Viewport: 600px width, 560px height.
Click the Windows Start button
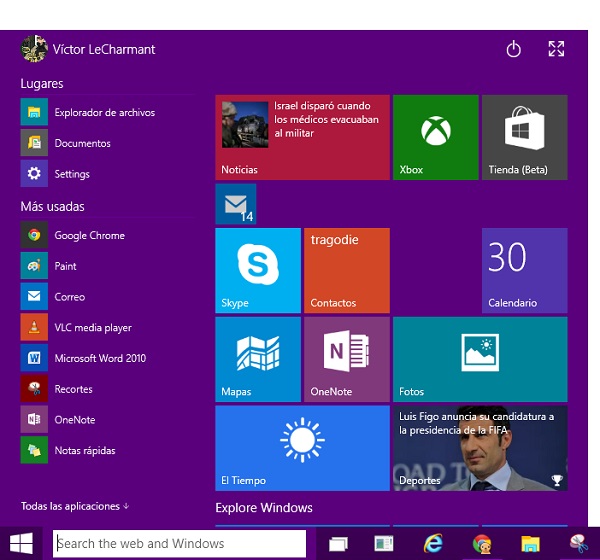tap(21, 543)
